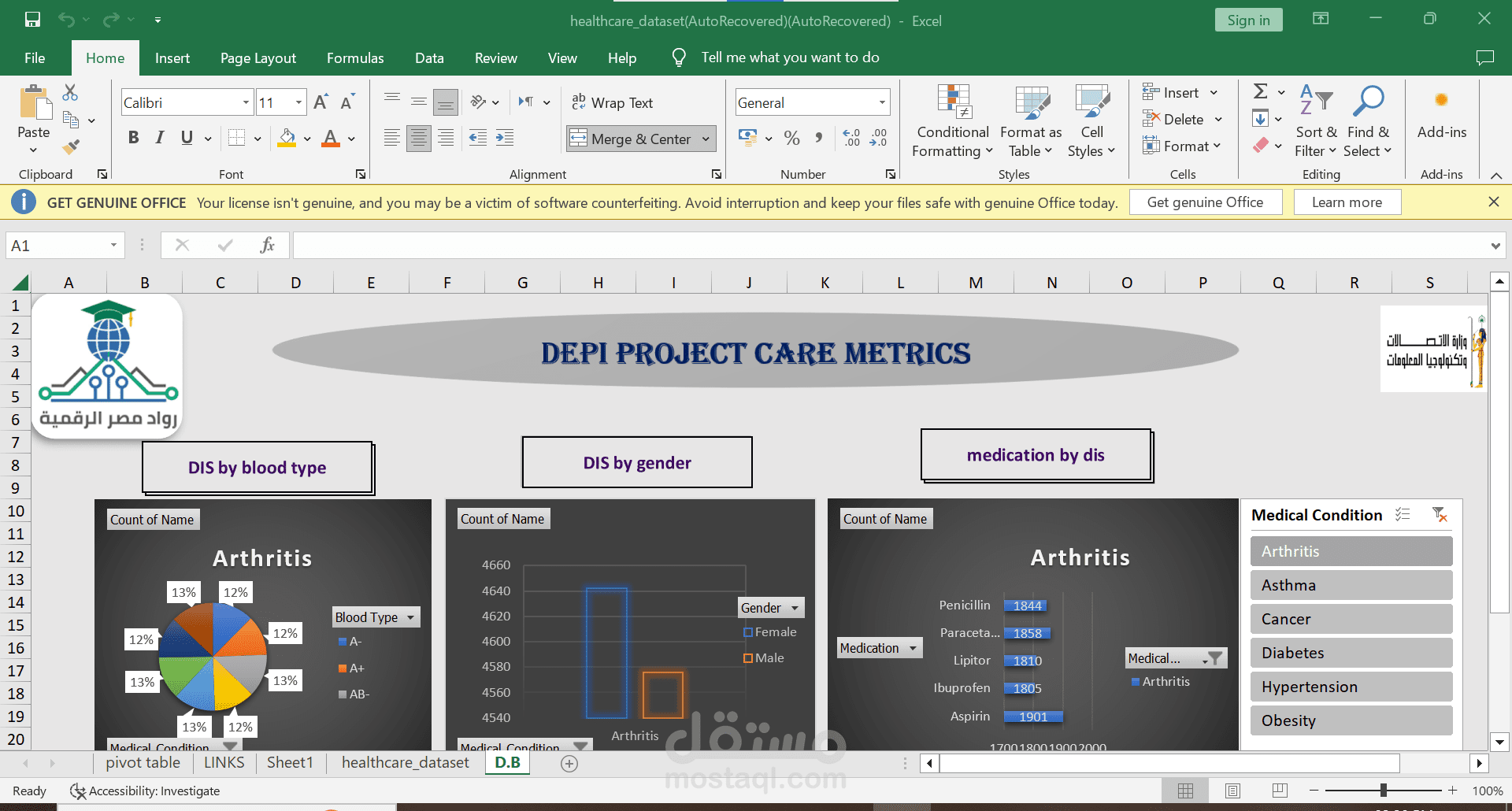Toggle Align Left alignment
The width and height of the screenshot is (1512, 811).
tap(392, 139)
